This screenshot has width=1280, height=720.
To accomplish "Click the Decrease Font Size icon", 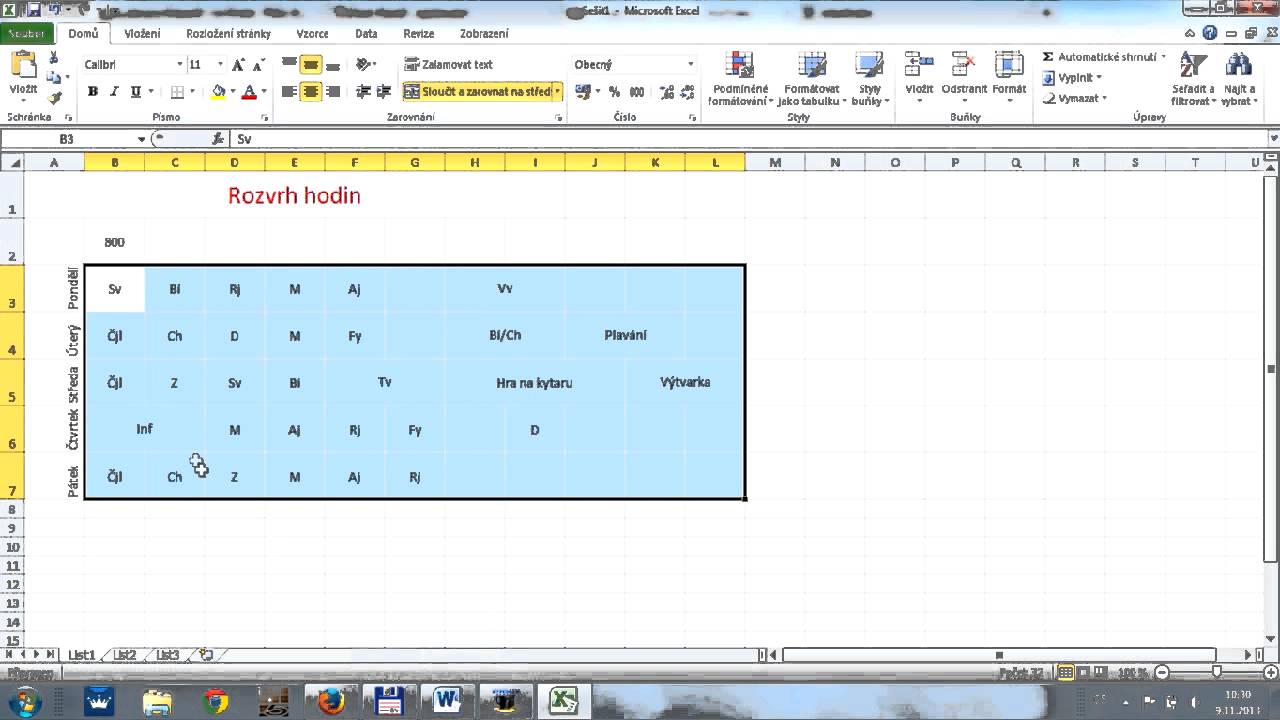I will 261,64.
